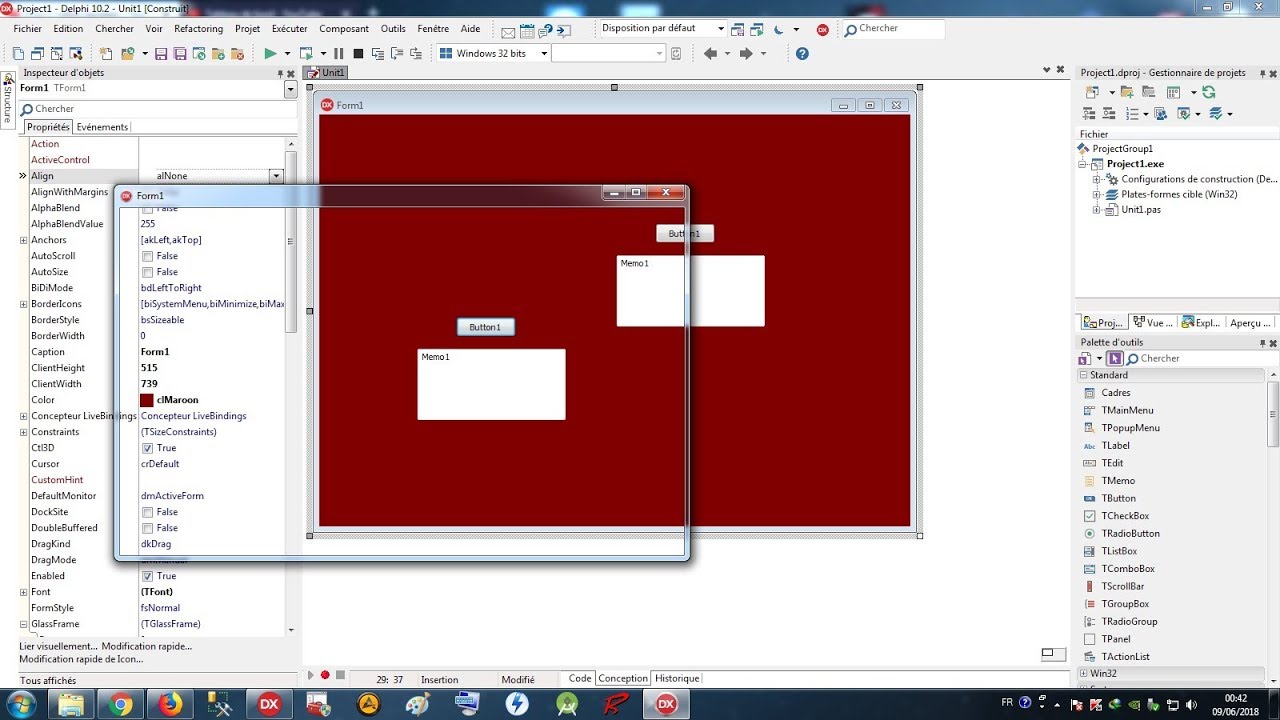Expand the Font property
Viewport: 1280px width, 720px height.
(23, 592)
